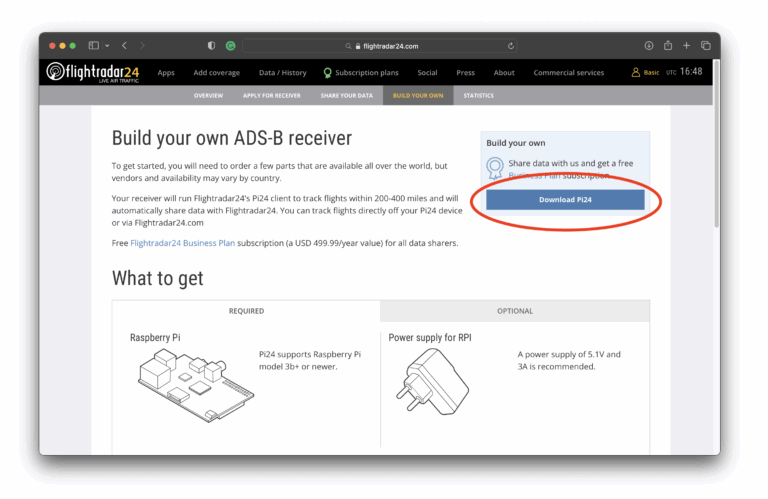Switch to the Statistics tab
The image size is (768, 499).
tap(478, 96)
